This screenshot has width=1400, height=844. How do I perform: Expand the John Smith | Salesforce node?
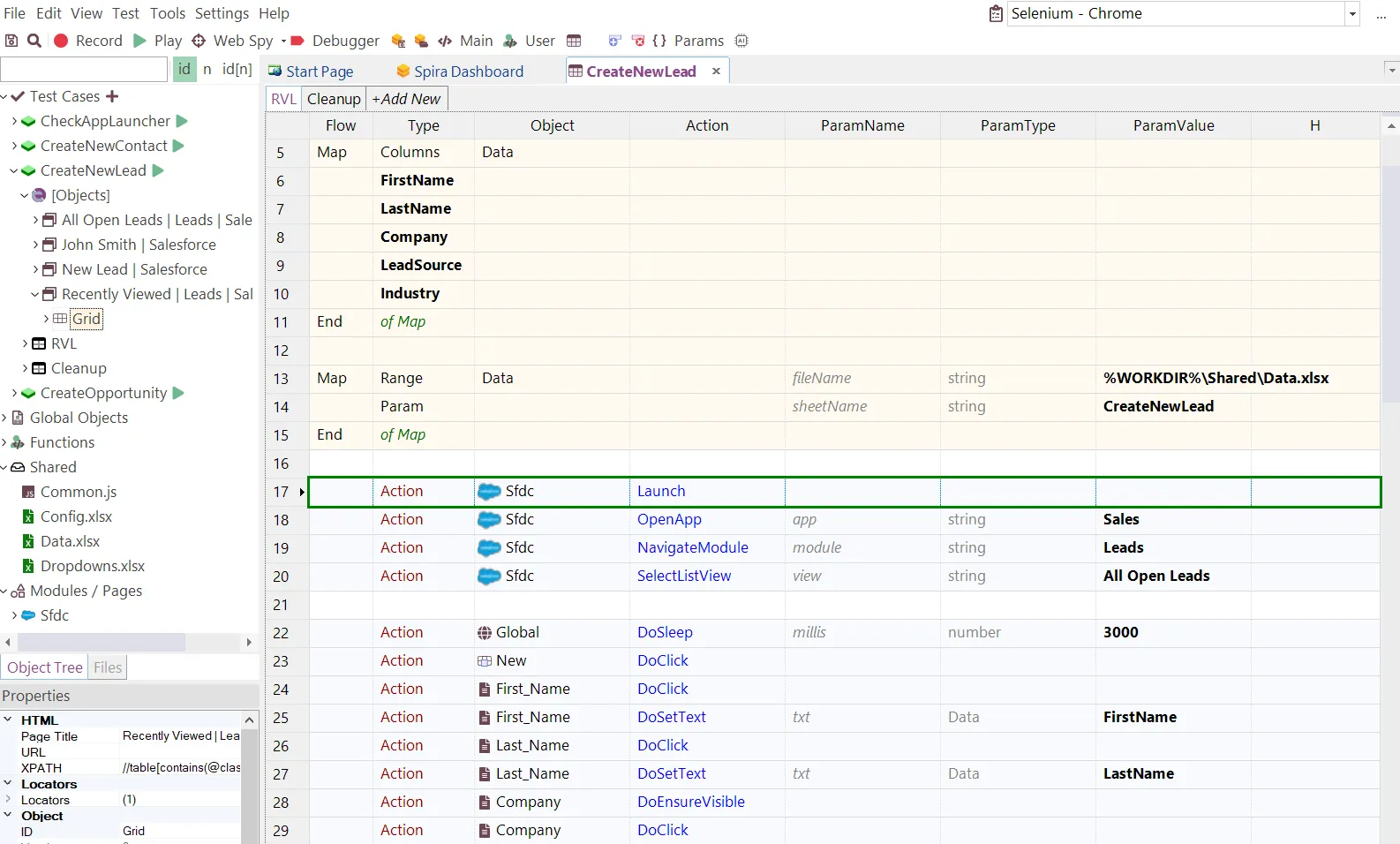tap(35, 245)
